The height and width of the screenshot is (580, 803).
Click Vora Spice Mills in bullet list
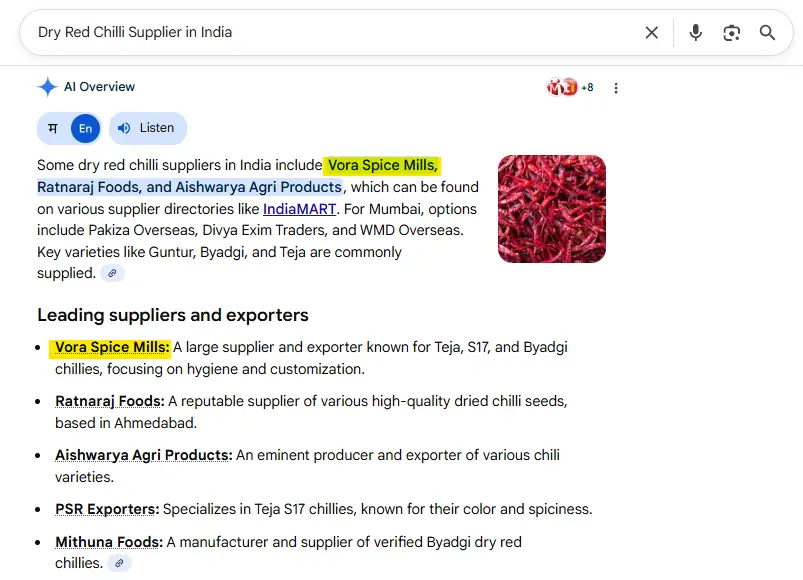tap(112, 348)
